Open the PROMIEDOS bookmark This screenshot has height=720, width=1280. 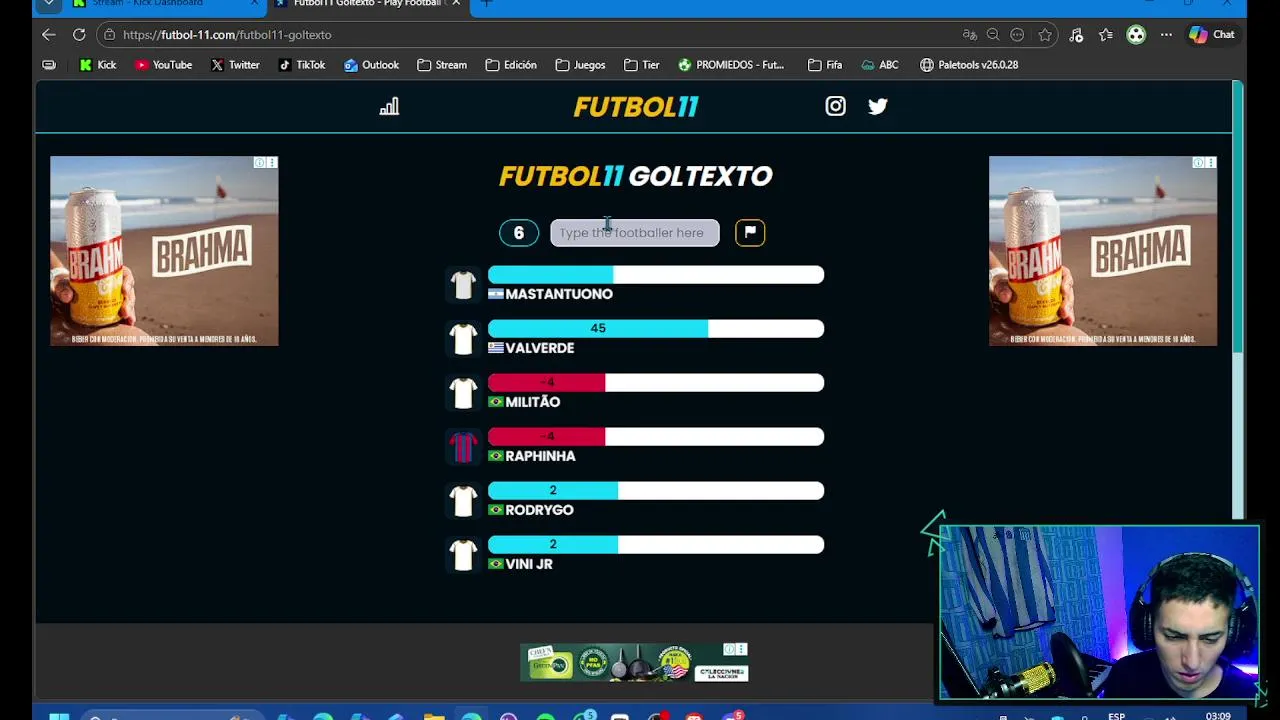731,64
